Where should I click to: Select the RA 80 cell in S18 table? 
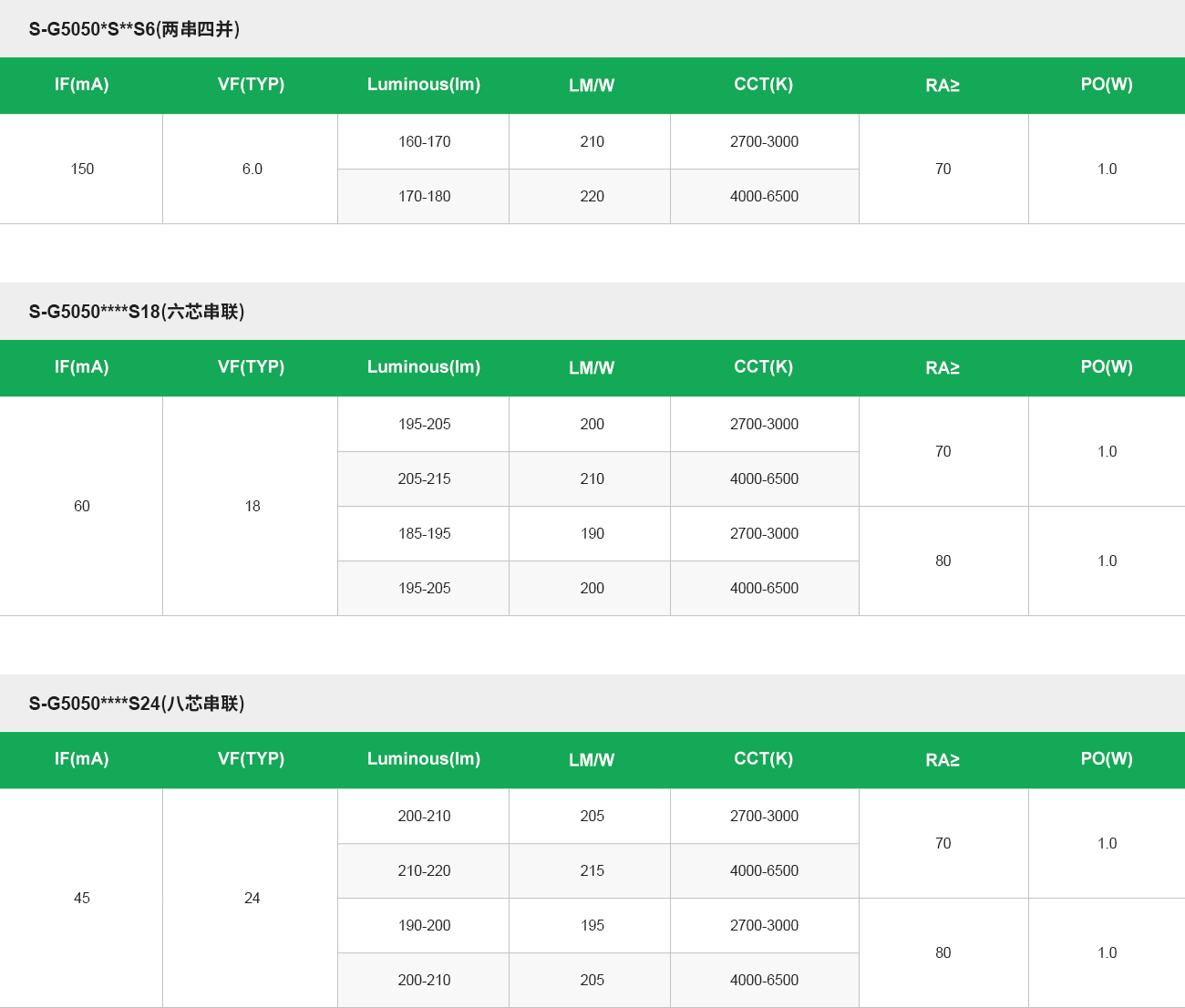(x=943, y=561)
